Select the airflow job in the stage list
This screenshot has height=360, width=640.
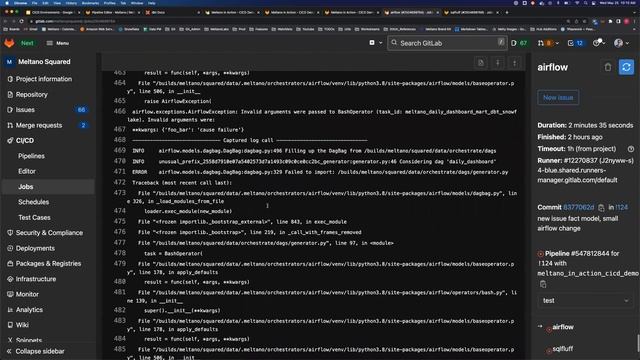click(563, 327)
